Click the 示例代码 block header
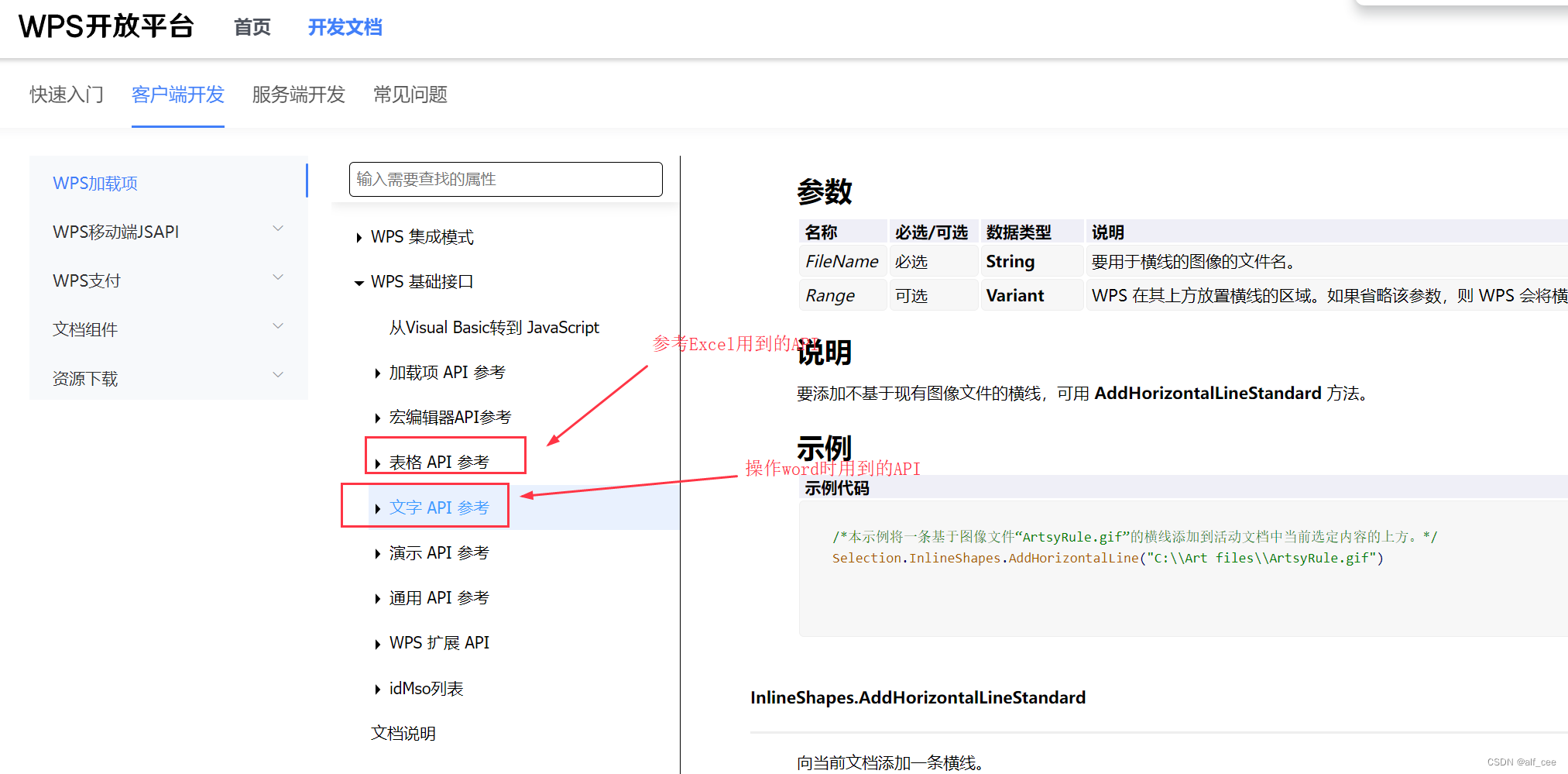This screenshot has width=1568, height=774. click(1183, 488)
